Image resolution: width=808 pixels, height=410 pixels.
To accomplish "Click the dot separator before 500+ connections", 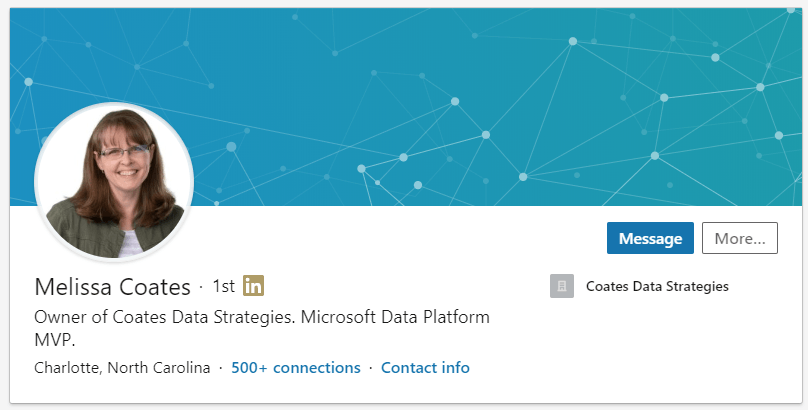I will (x=221, y=368).
